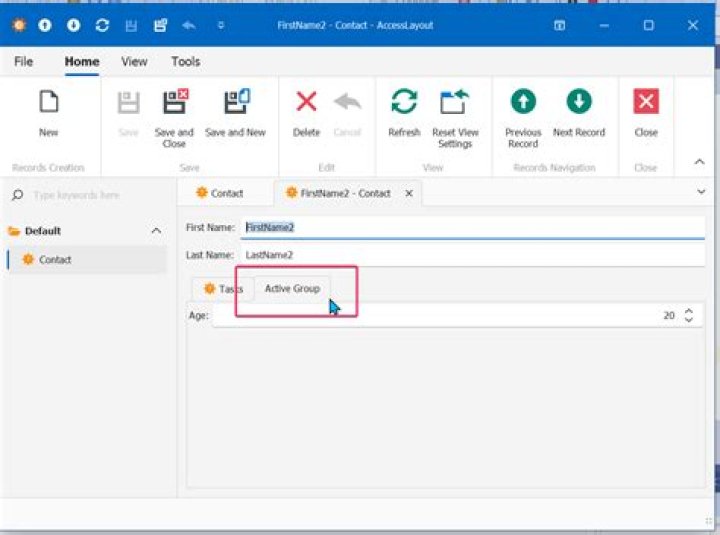Switch to the Contact document tab
The width and height of the screenshot is (720, 535).
[x=220, y=193]
